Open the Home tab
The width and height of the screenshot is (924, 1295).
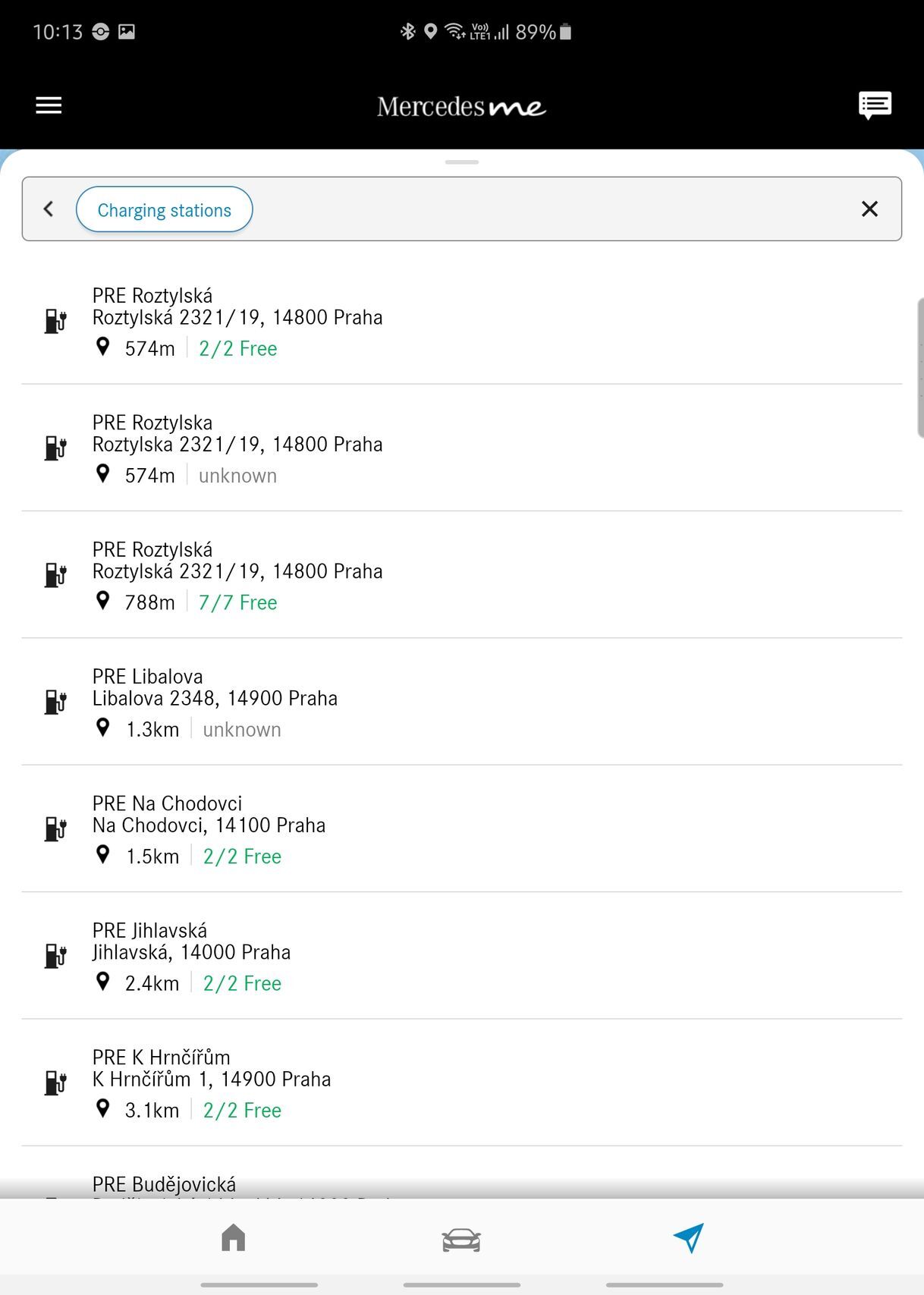click(234, 1237)
